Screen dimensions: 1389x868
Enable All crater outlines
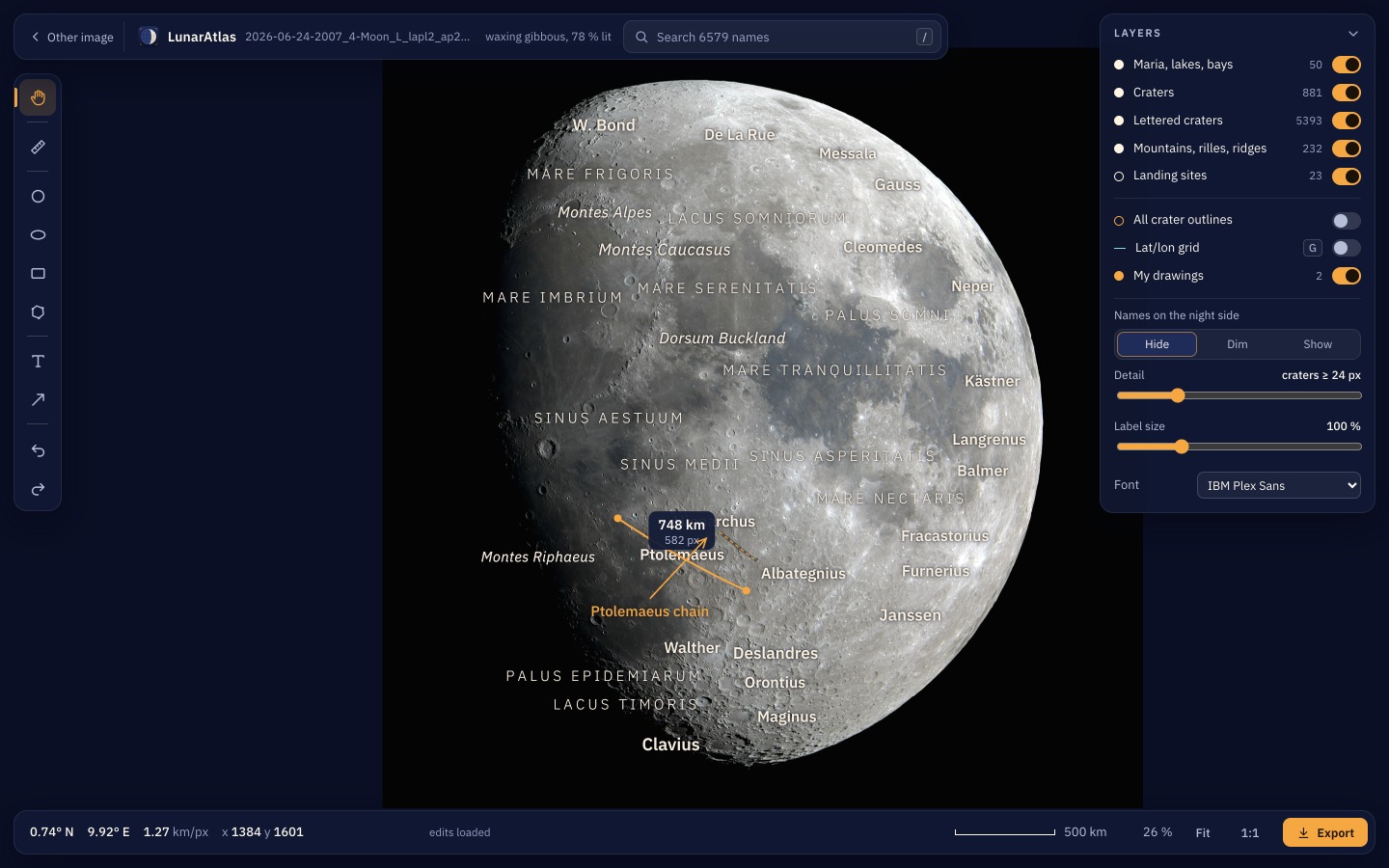coord(1346,220)
